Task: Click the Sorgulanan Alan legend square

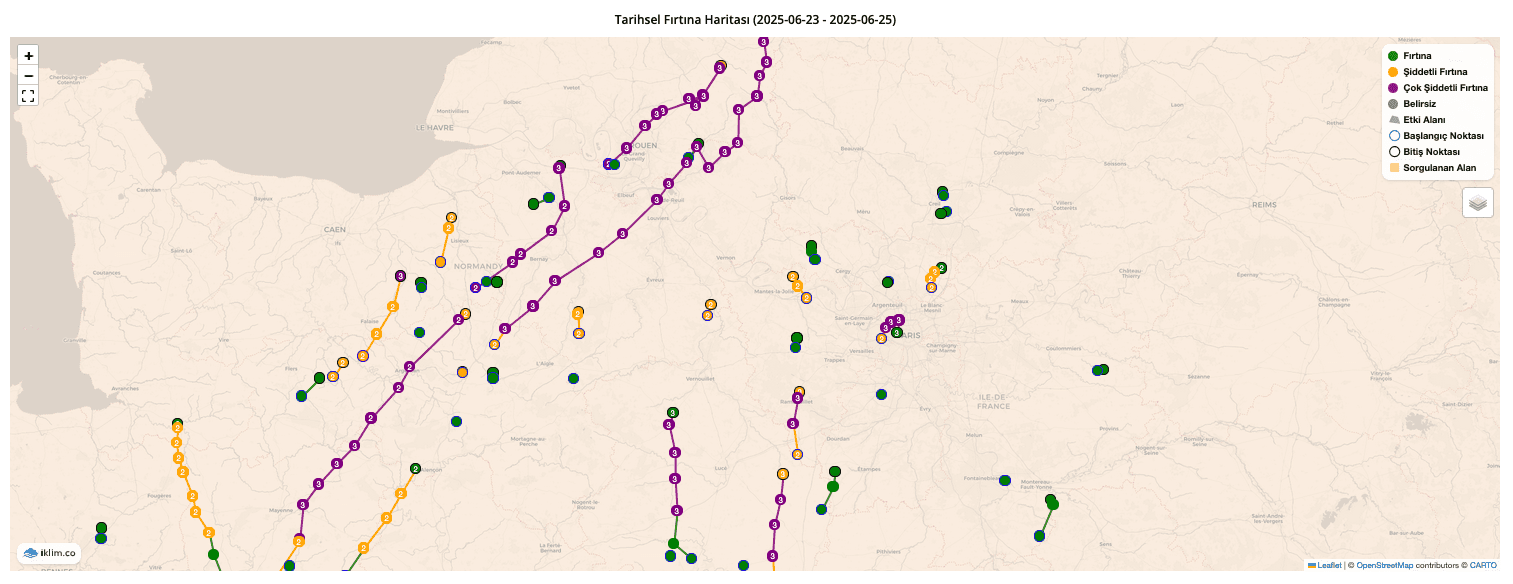Action: [1393, 168]
